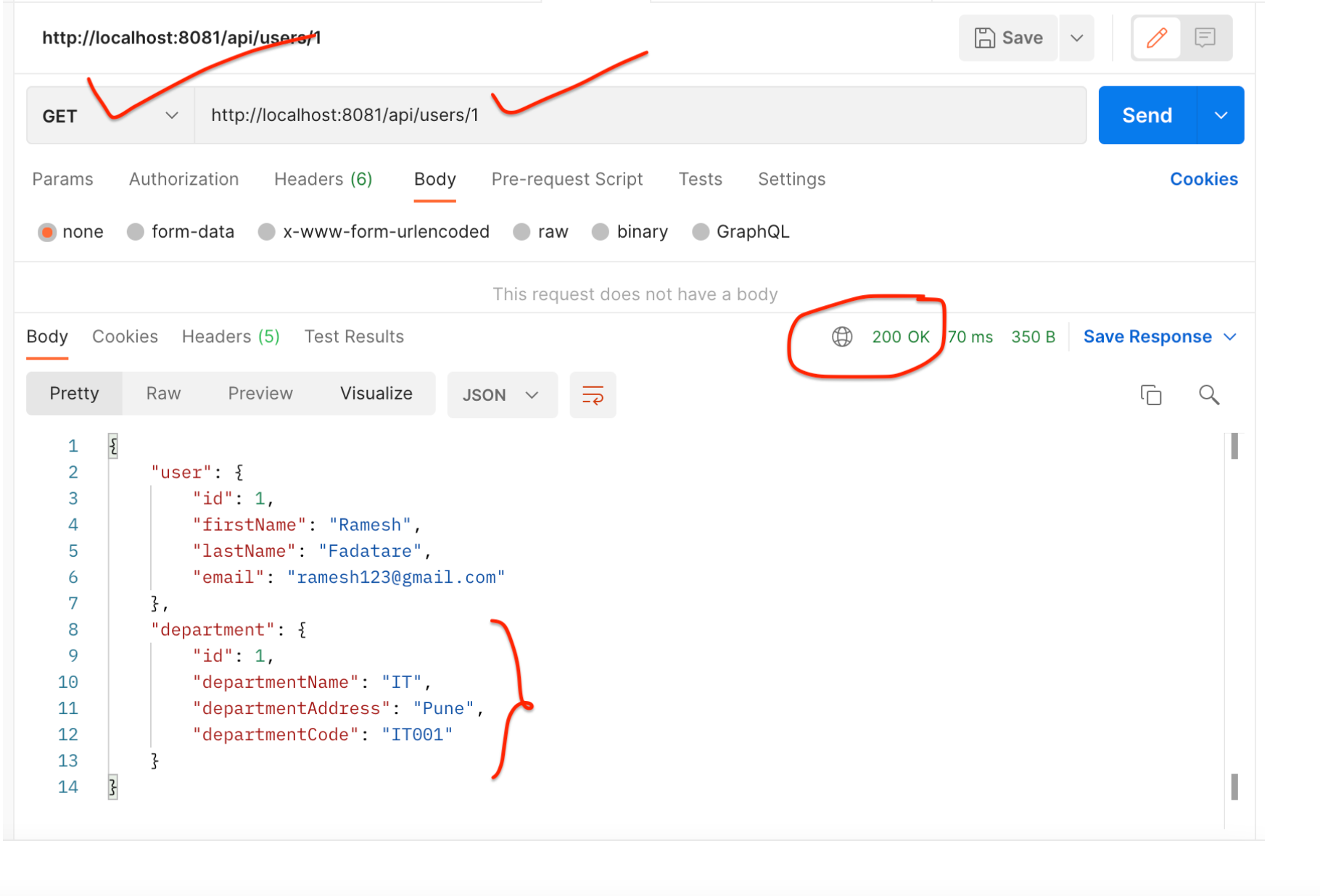
Task: Open the comments icon
Action: pos(1205,38)
